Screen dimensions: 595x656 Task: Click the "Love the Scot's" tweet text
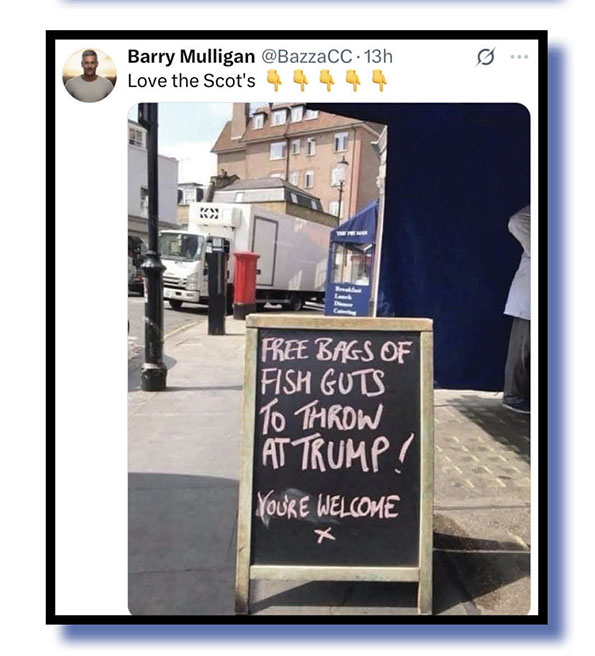pos(191,81)
